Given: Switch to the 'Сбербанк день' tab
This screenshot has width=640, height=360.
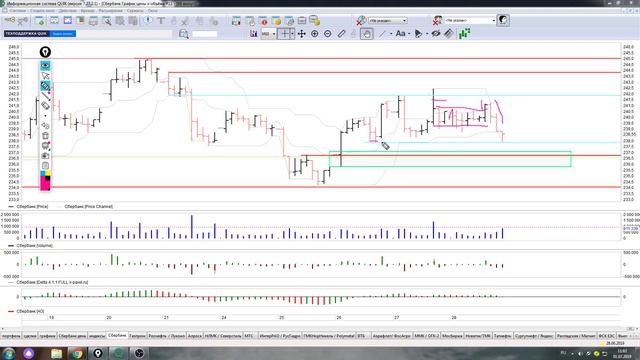Looking at the screenshot, I should [72, 336].
